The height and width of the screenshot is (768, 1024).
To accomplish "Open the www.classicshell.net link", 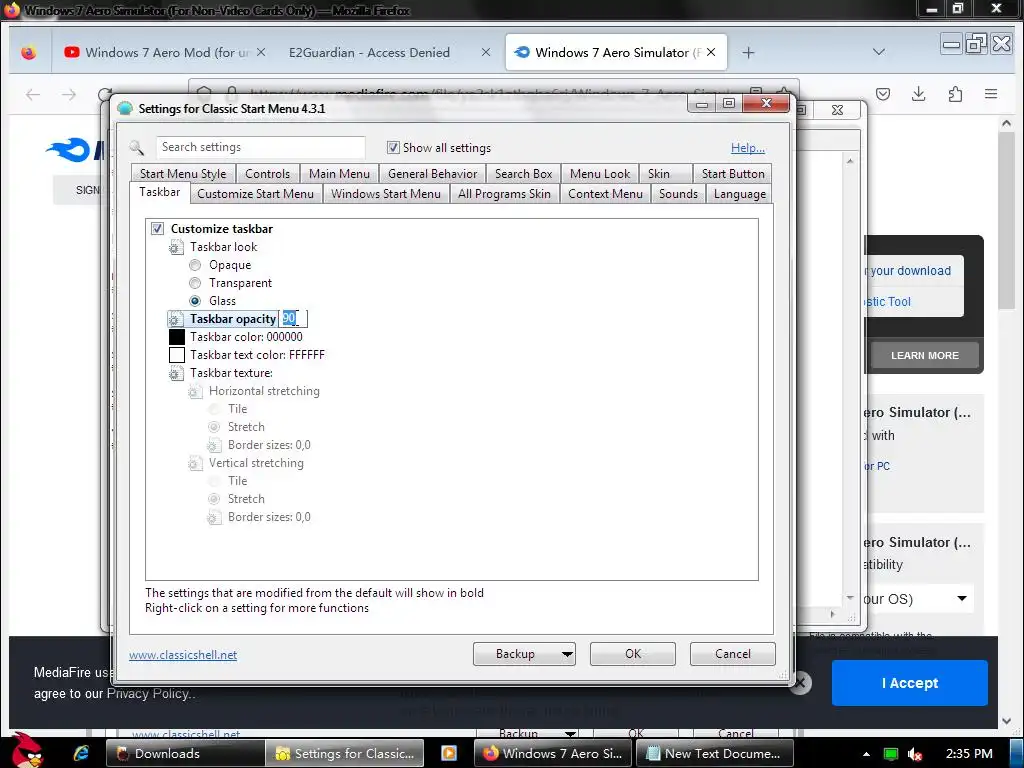I will 183,655.
